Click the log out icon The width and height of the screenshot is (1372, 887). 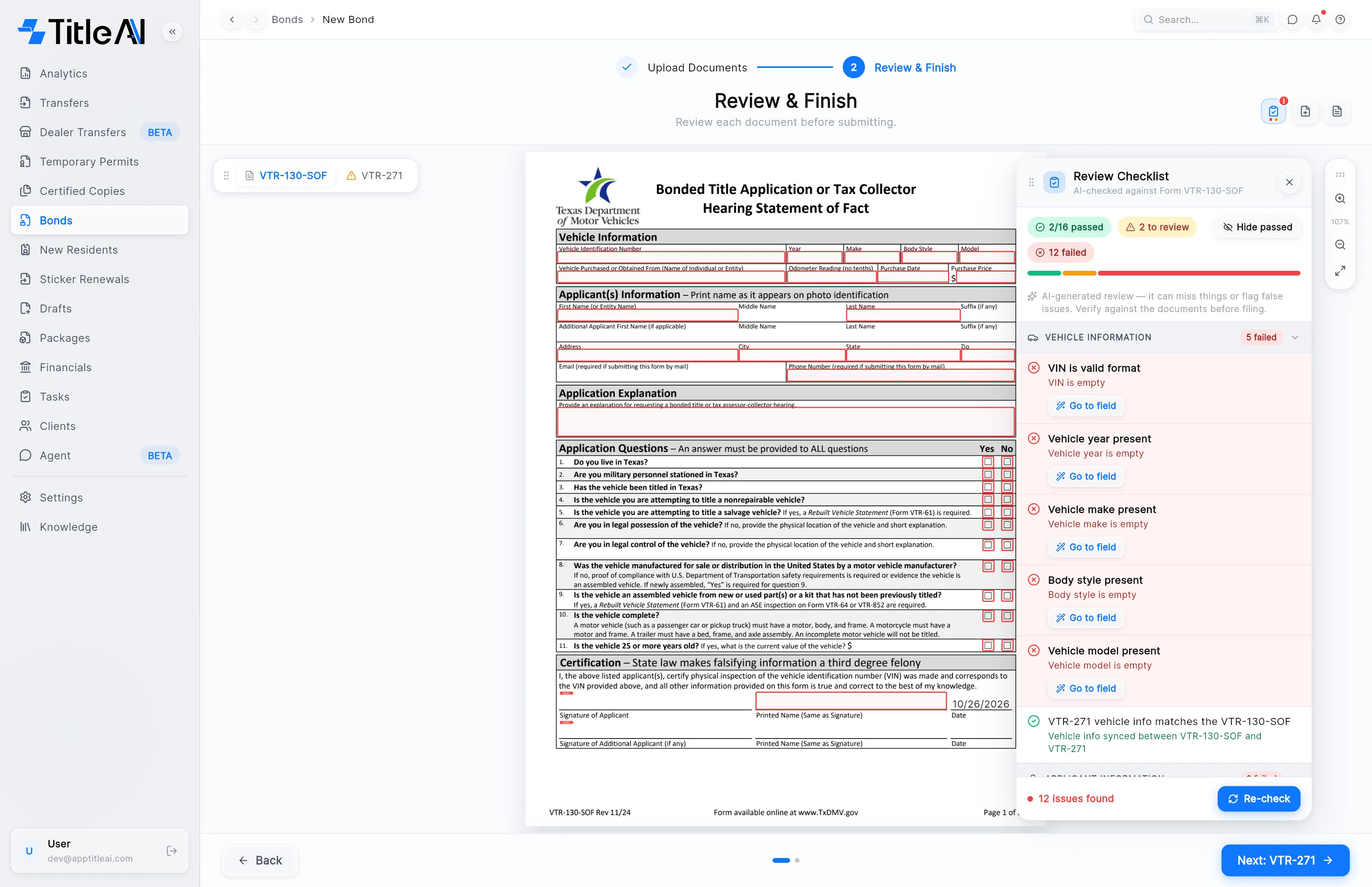tap(171, 851)
